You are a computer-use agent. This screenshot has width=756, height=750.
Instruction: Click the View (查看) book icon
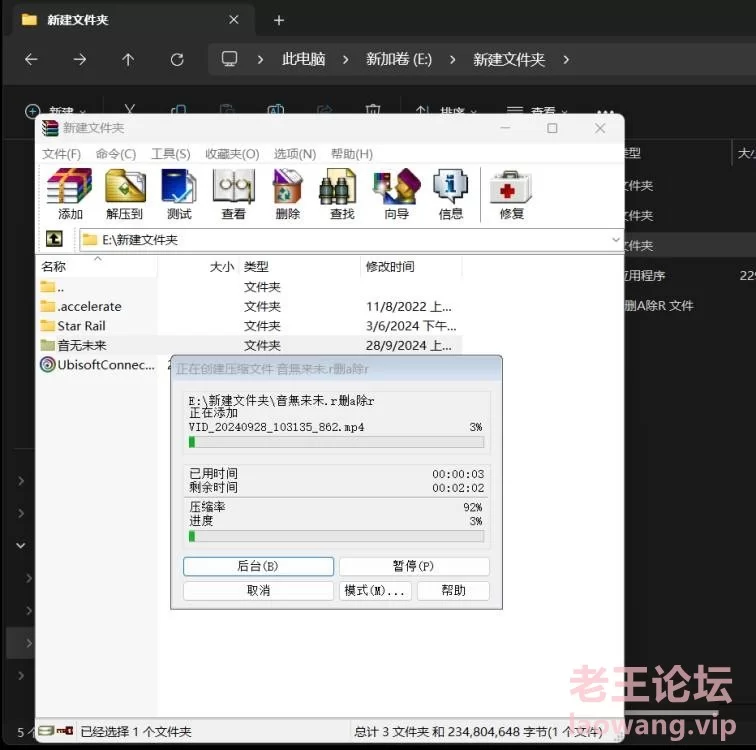233,193
